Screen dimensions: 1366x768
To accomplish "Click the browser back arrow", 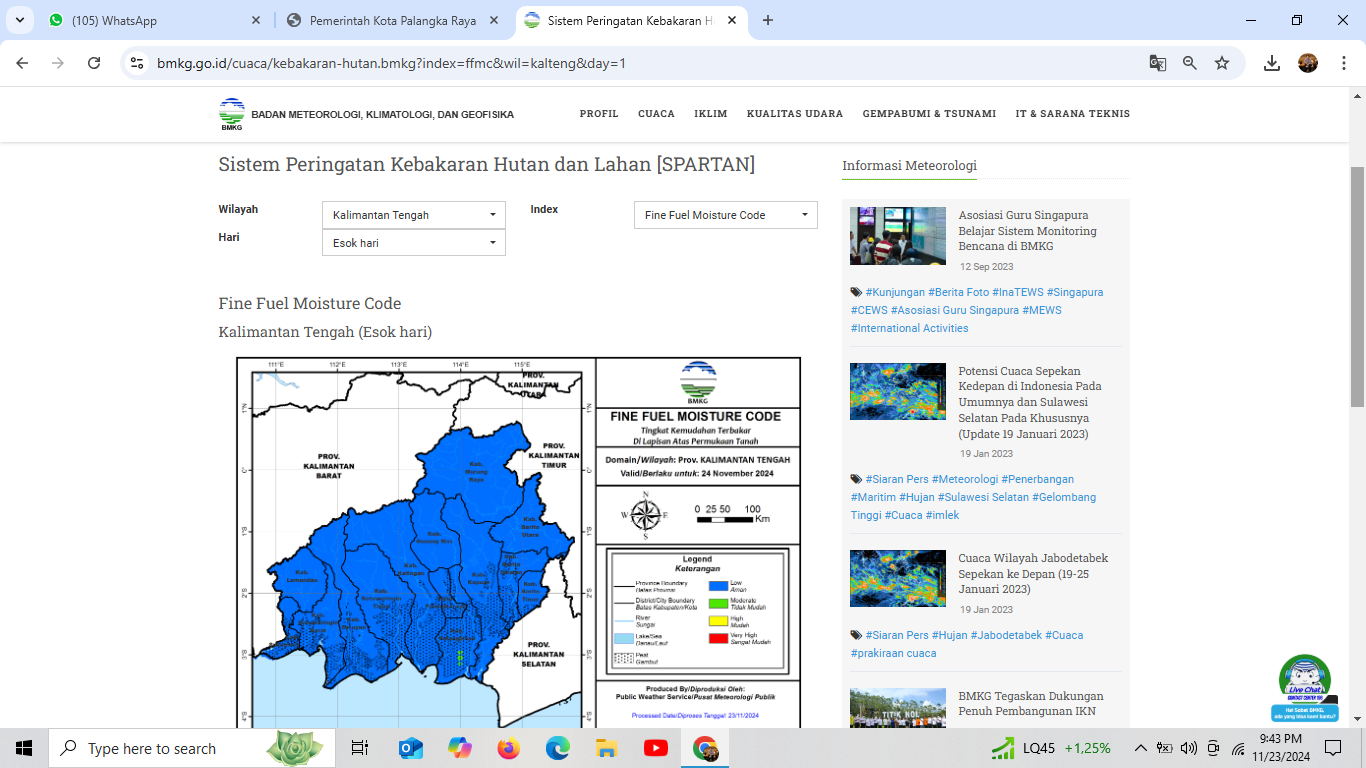I will tap(22, 63).
